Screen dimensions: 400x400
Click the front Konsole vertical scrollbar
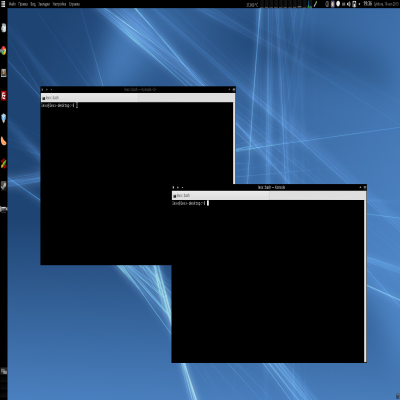click(x=365, y=281)
